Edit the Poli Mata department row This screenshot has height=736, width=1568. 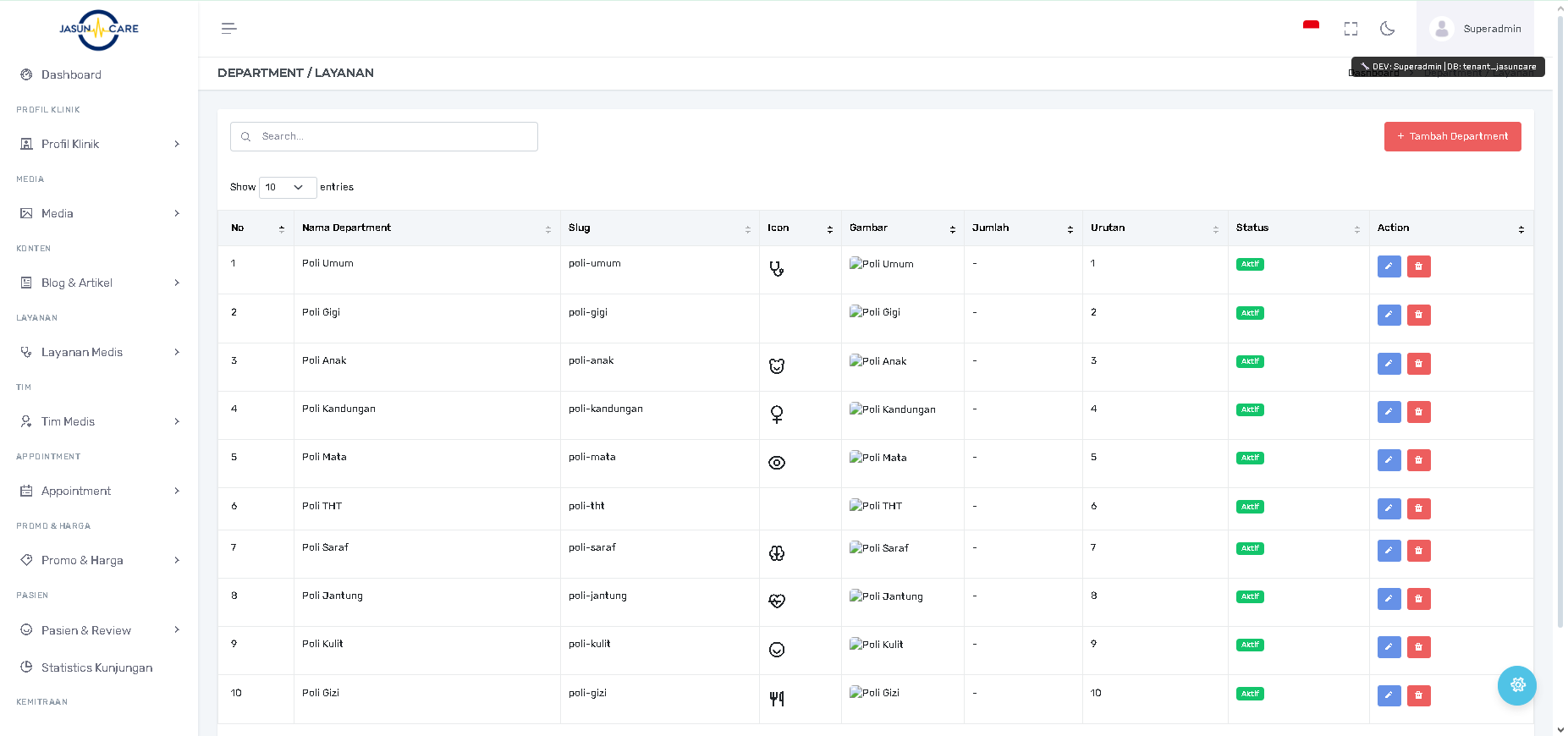(1389, 460)
